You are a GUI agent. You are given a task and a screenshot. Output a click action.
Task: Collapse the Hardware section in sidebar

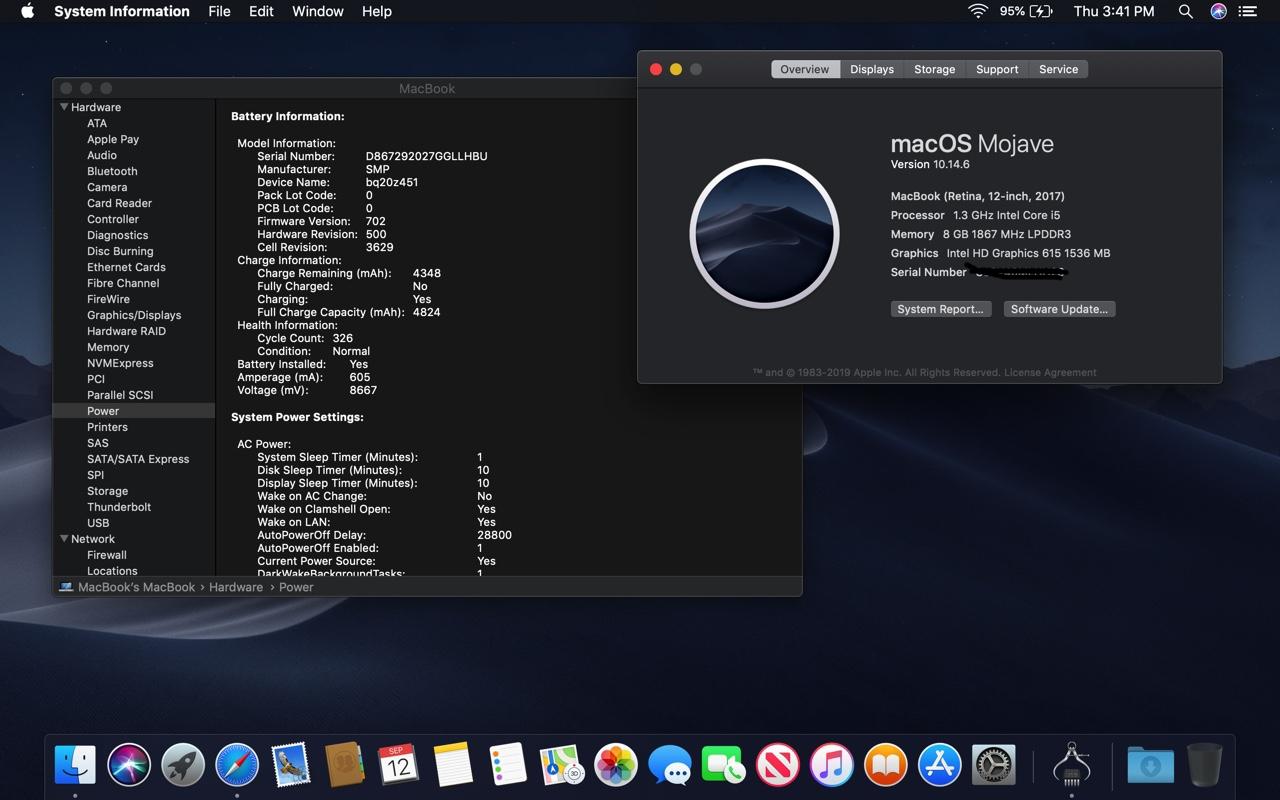click(x=64, y=107)
